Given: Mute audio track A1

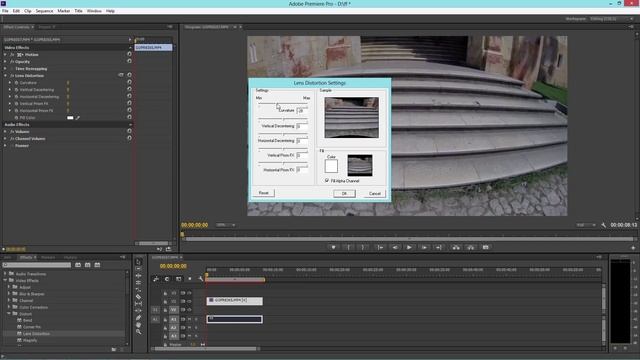Looking at the screenshot, I should 189,319.
